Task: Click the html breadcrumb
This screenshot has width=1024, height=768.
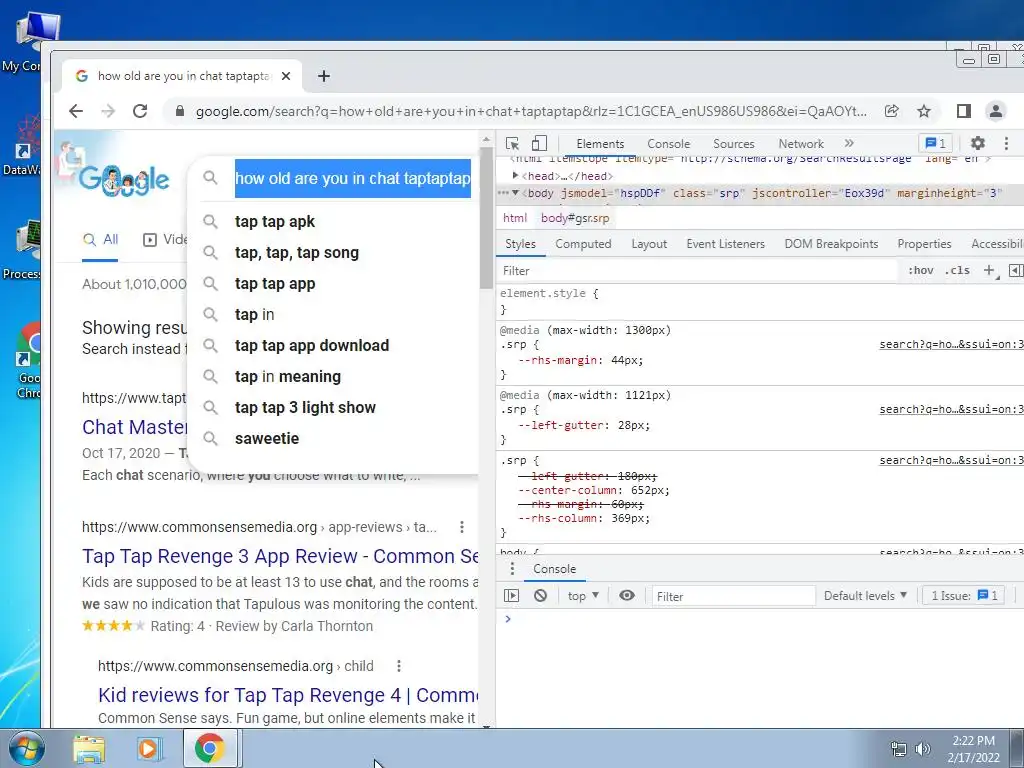Action: 515,218
